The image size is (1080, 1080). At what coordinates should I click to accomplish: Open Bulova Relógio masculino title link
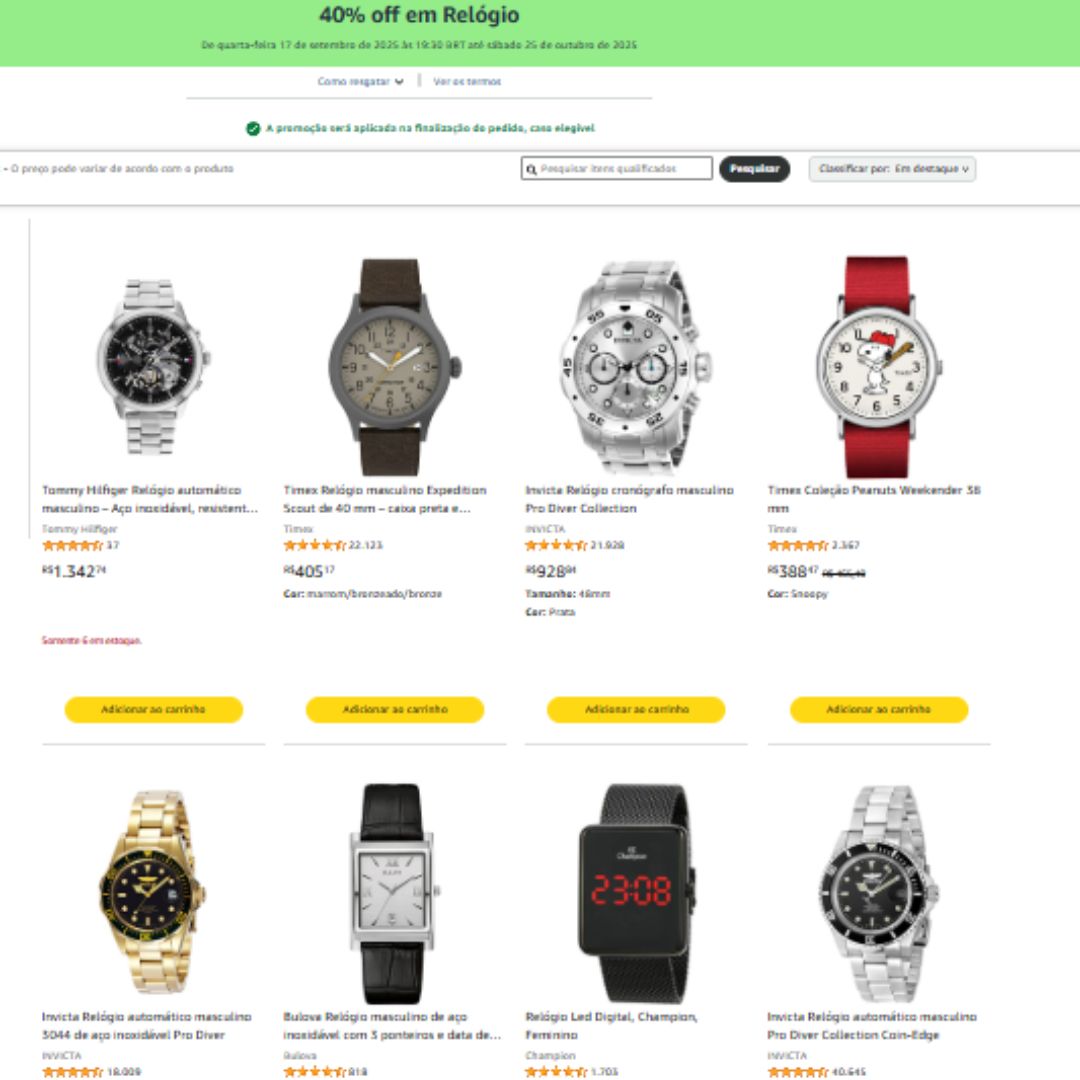(393, 1026)
